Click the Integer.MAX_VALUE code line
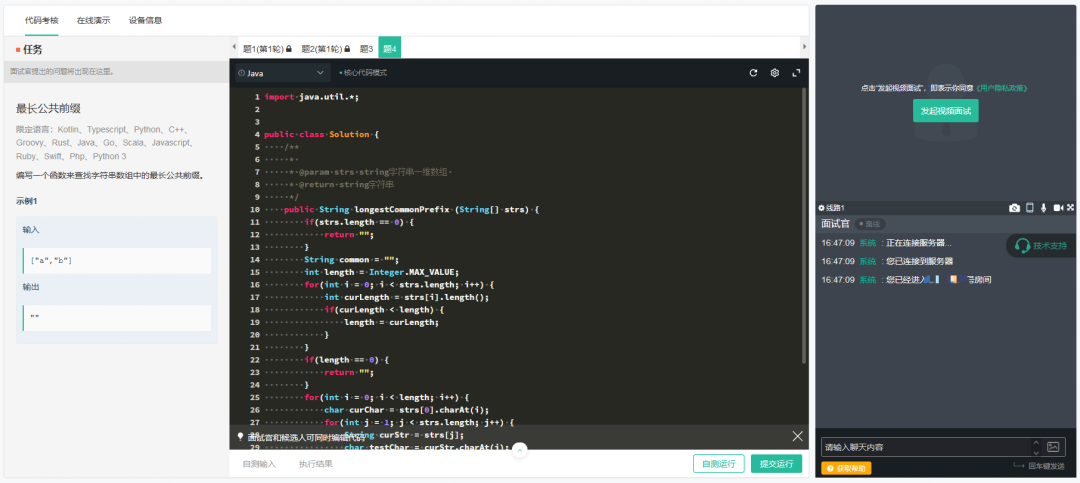Image resolution: width=1080 pixels, height=483 pixels. coord(381,272)
